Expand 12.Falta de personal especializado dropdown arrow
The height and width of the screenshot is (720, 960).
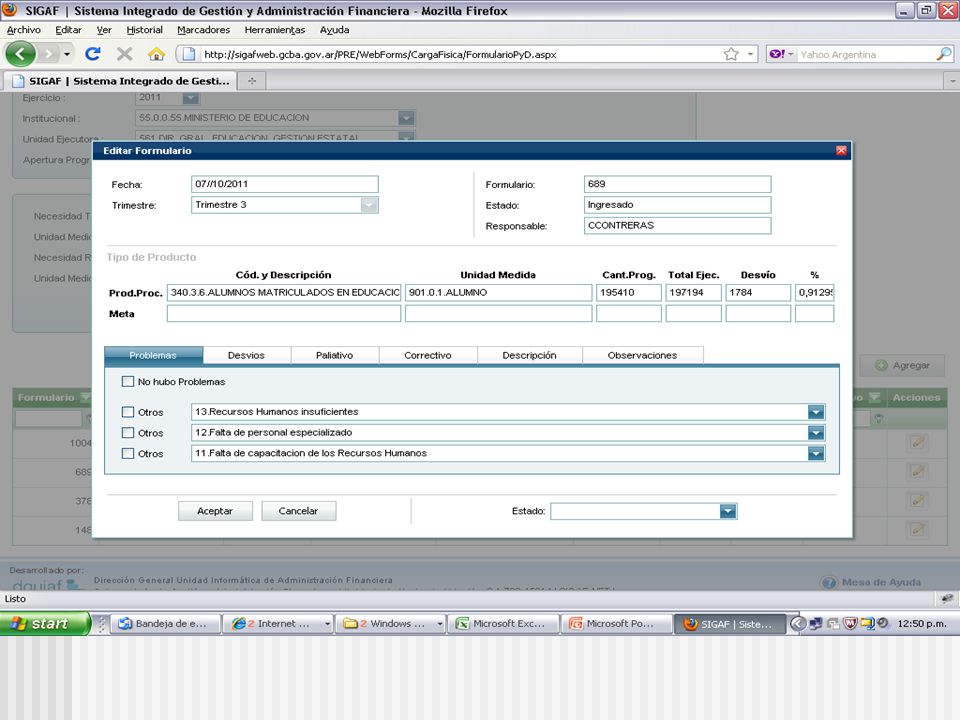816,433
